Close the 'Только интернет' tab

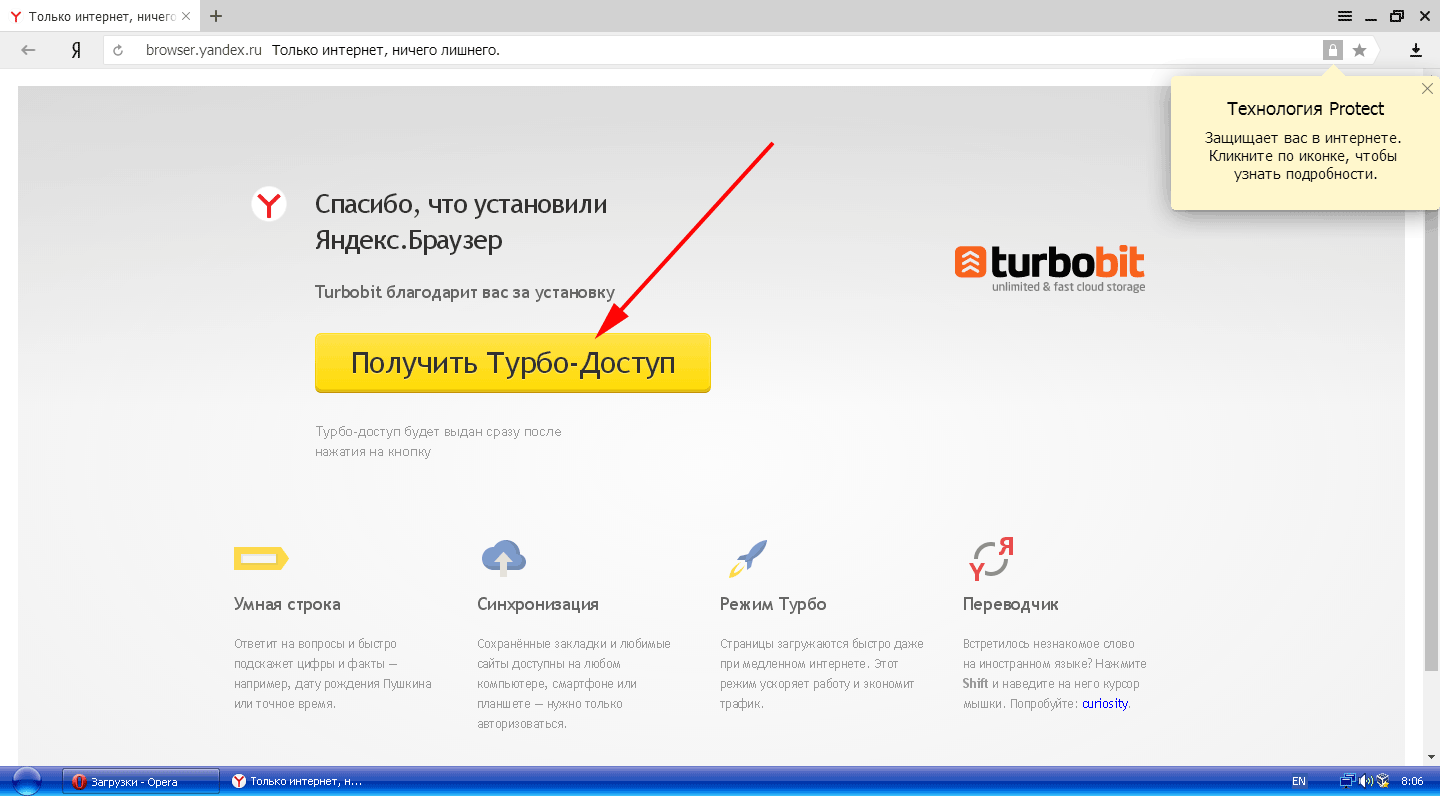coord(185,17)
